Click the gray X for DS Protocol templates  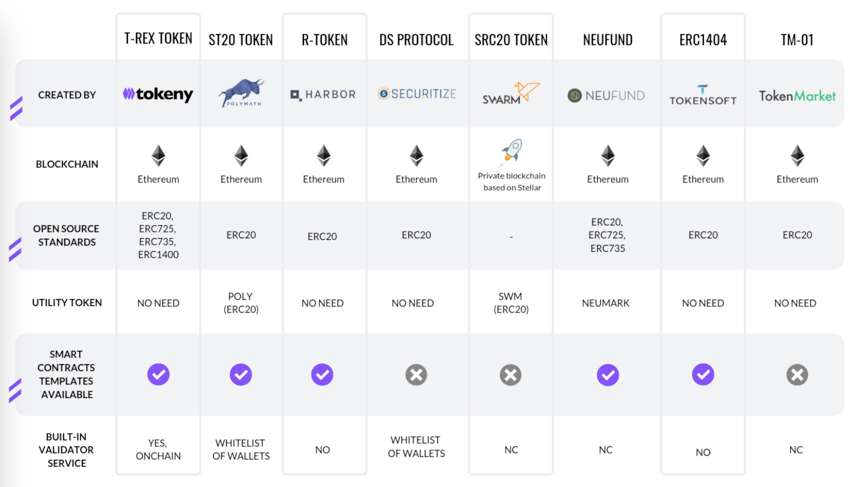pos(416,375)
